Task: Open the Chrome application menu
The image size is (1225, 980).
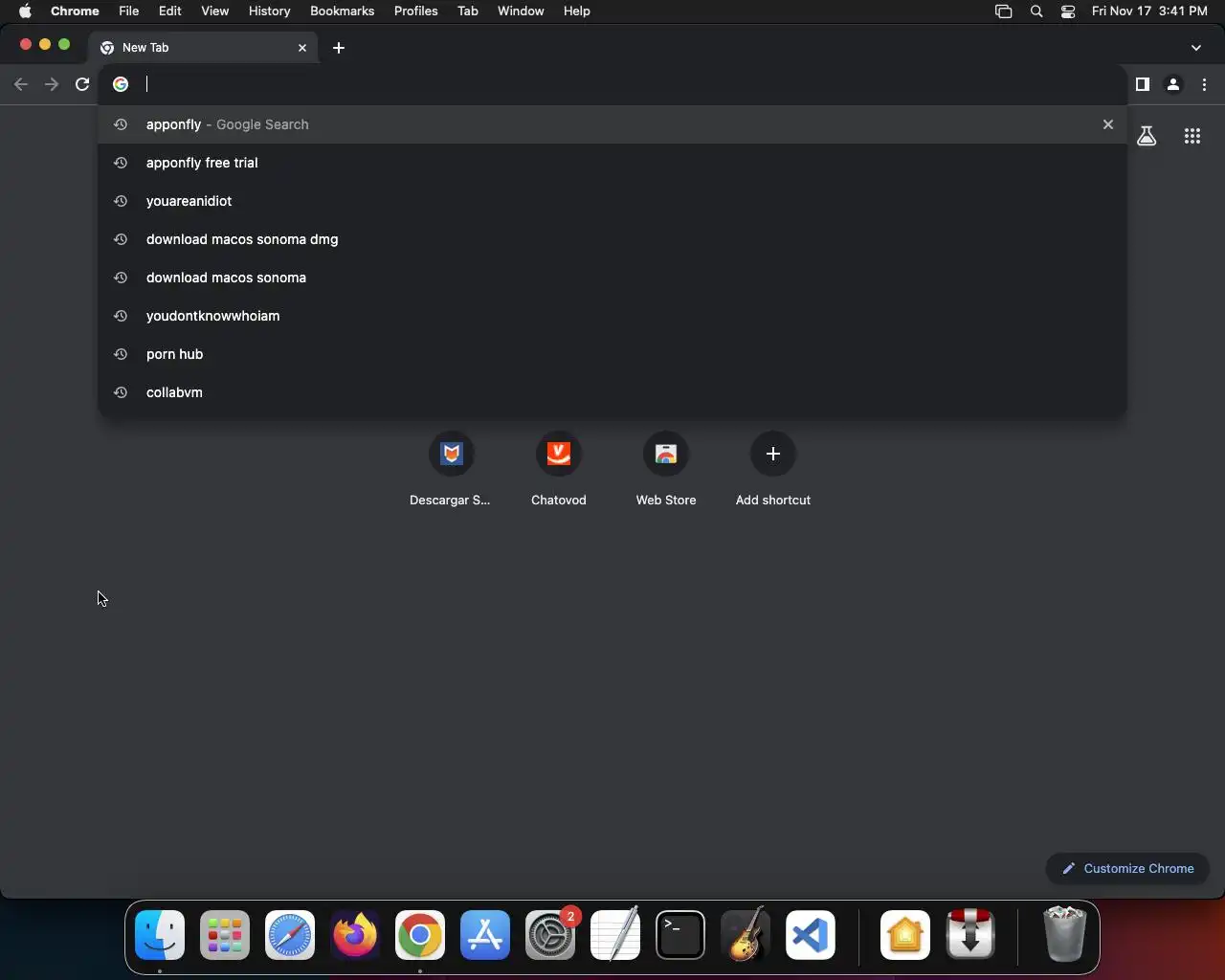Action: [x=75, y=11]
